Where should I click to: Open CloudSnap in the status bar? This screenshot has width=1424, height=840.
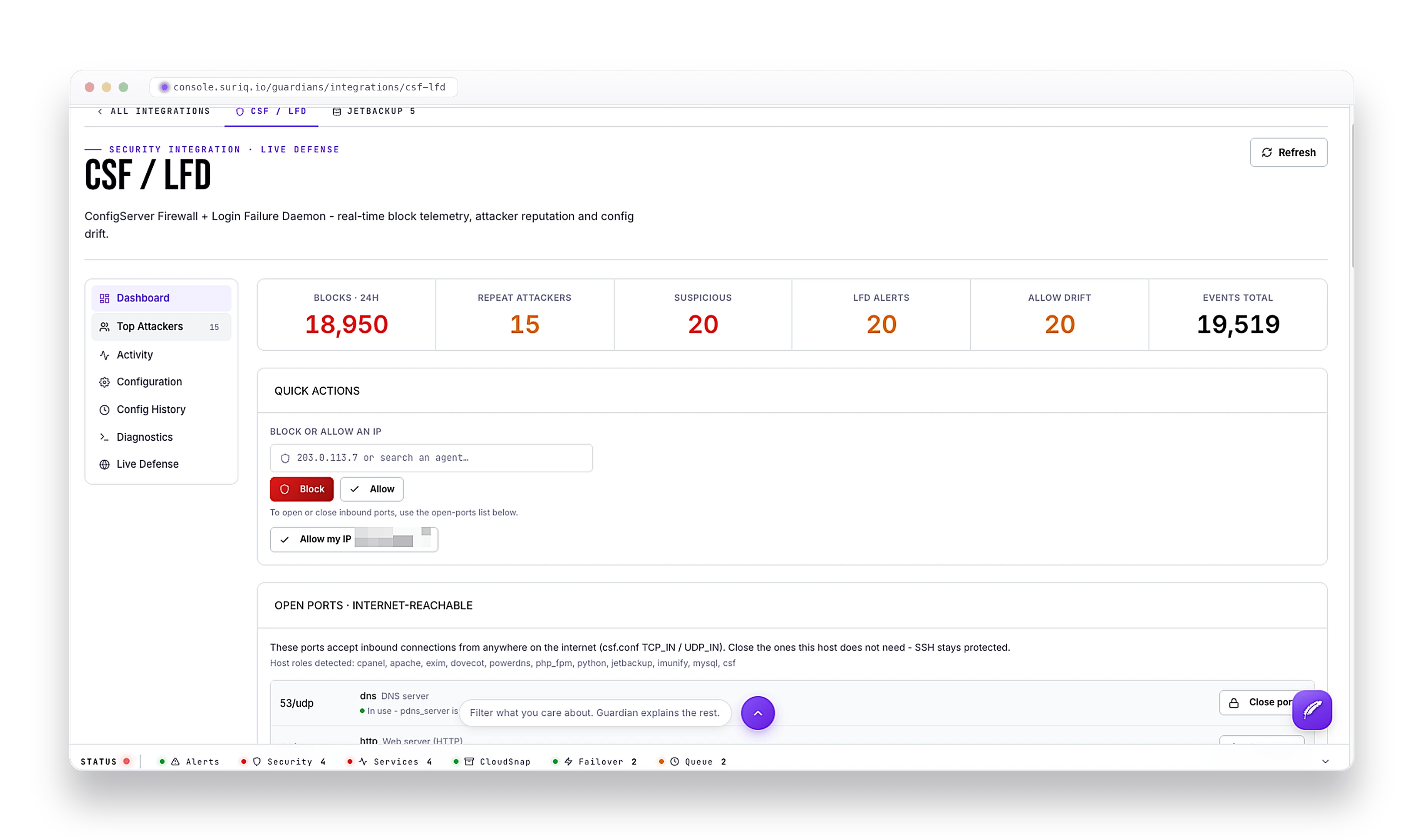pyautogui.click(x=492, y=762)
